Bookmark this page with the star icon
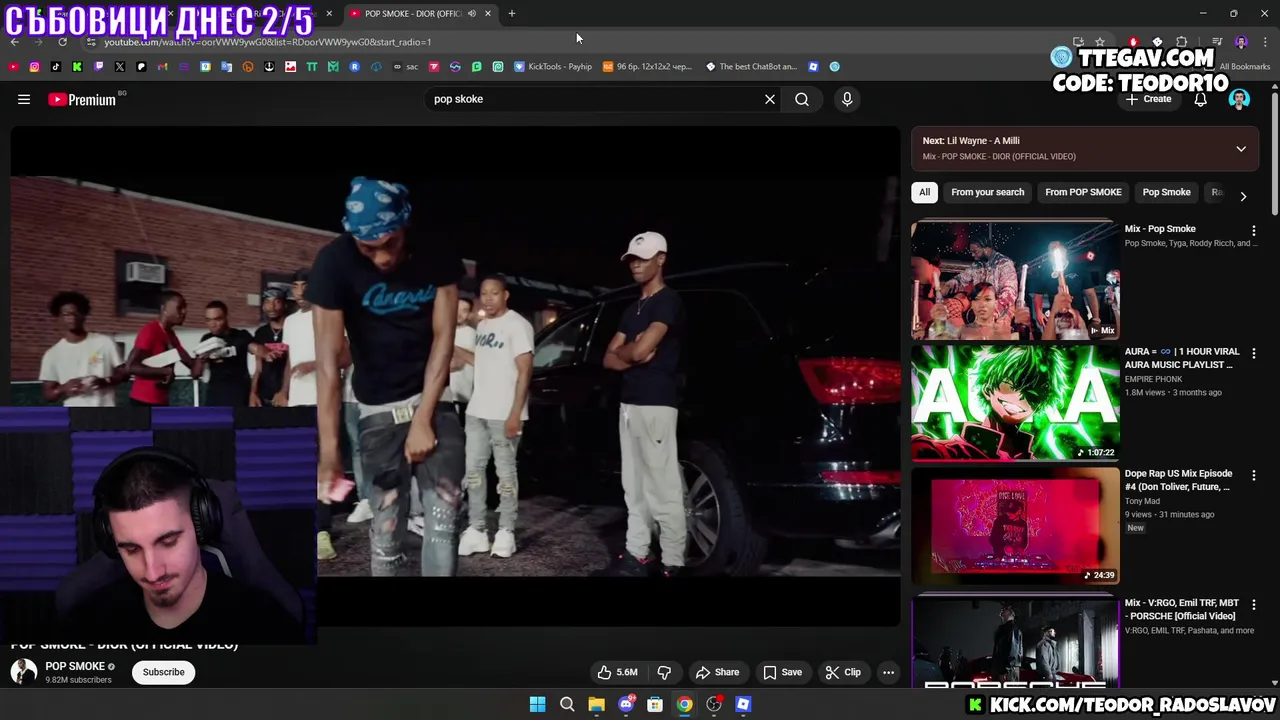 tap(1100, 42)
